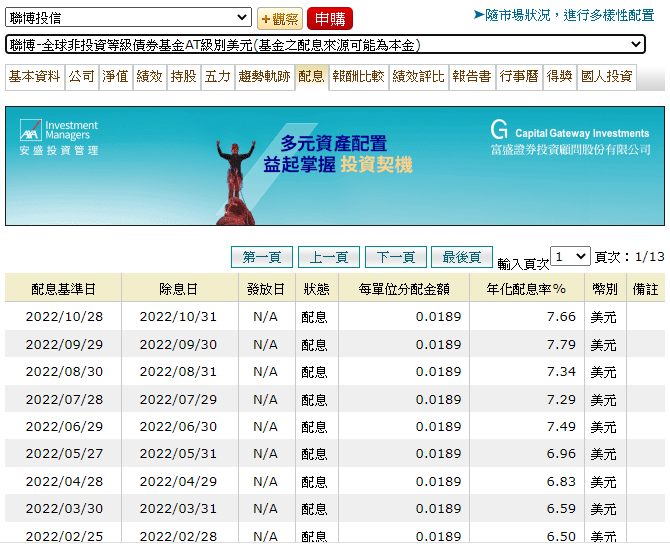Select the 行事曆 tab
The height and width of the screenshot is (544, 670).
[x=519, y=77]
